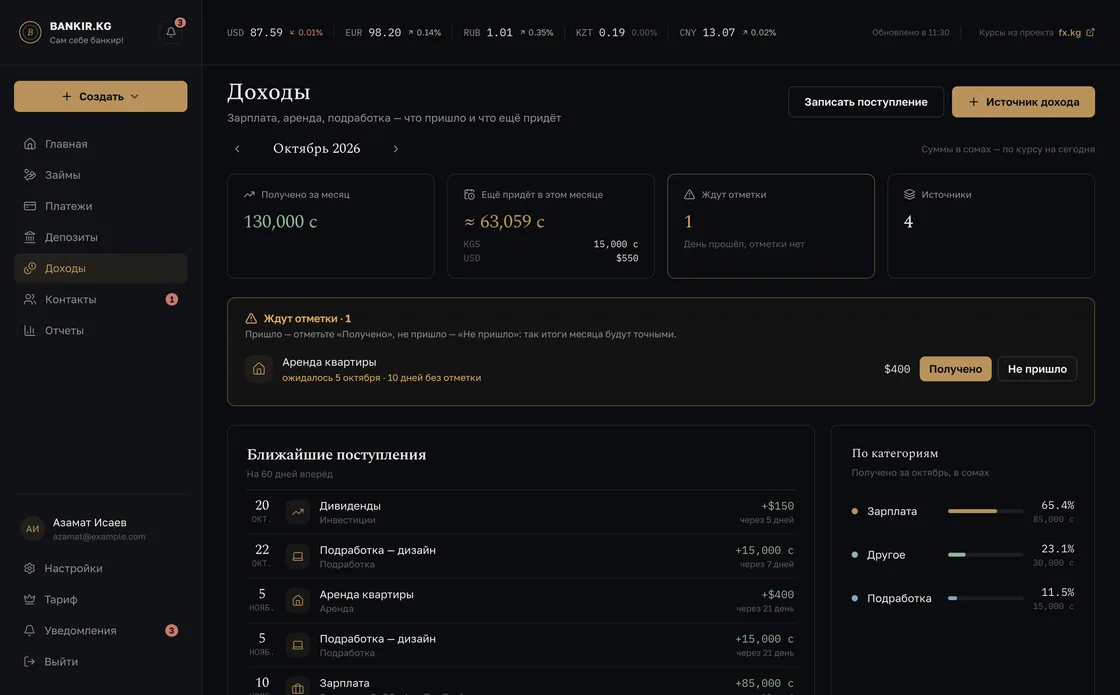Open the Доходы section in sidebar
The width and height of the screenshot is (1120, 695).
pos(101,269)
